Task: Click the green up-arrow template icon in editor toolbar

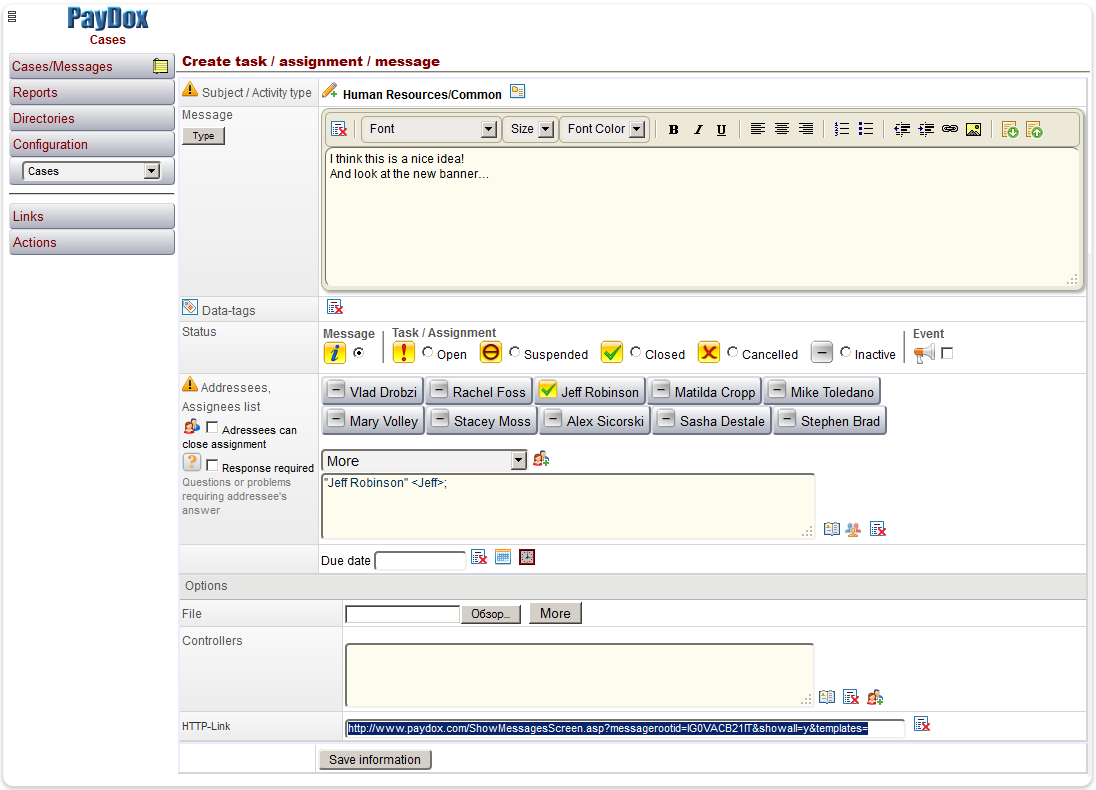Action: click(1034, 129)
